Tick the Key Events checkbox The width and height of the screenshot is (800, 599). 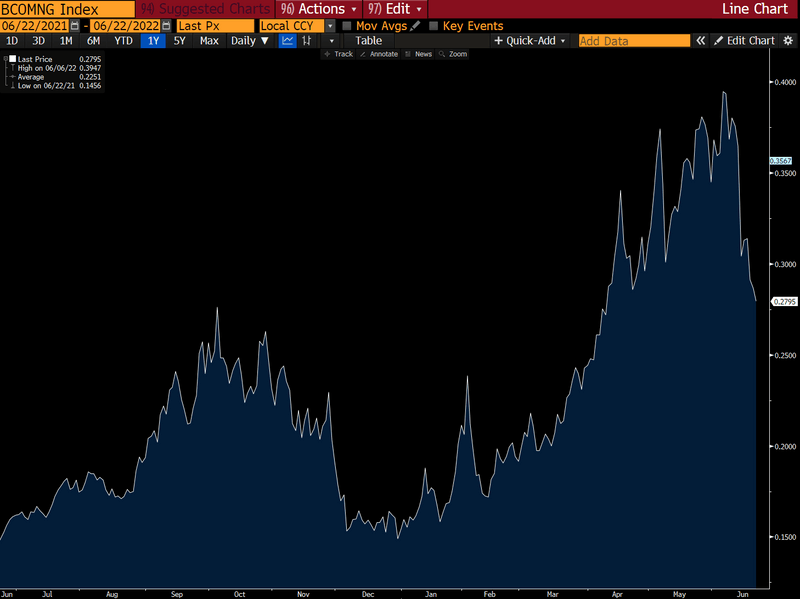coord(433,25)
